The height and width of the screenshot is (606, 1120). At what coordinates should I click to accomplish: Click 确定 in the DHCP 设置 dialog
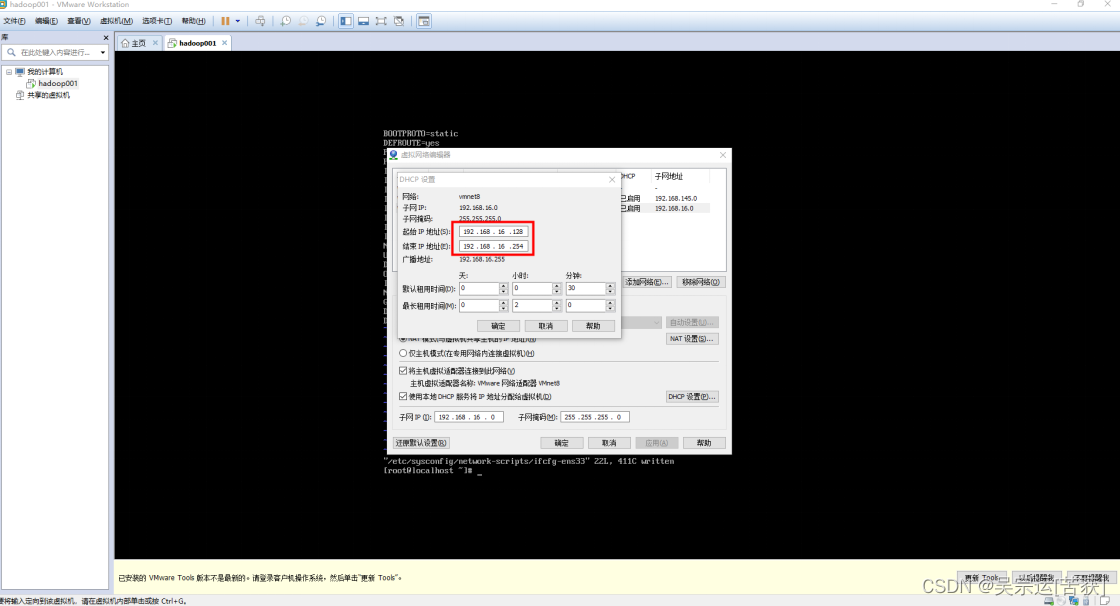click(x=498, y=326)
